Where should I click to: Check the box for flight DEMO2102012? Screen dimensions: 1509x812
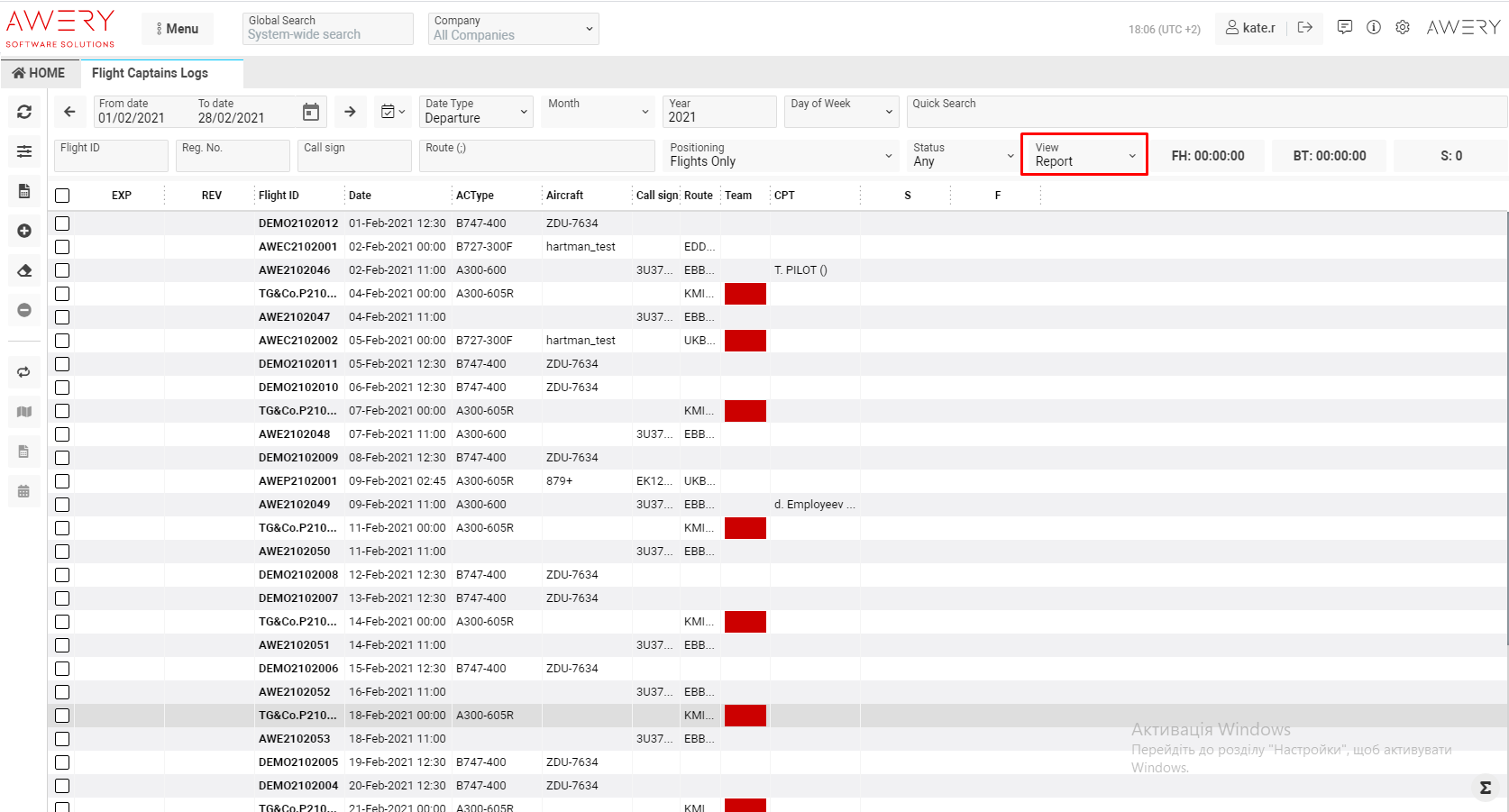point(62,224)
